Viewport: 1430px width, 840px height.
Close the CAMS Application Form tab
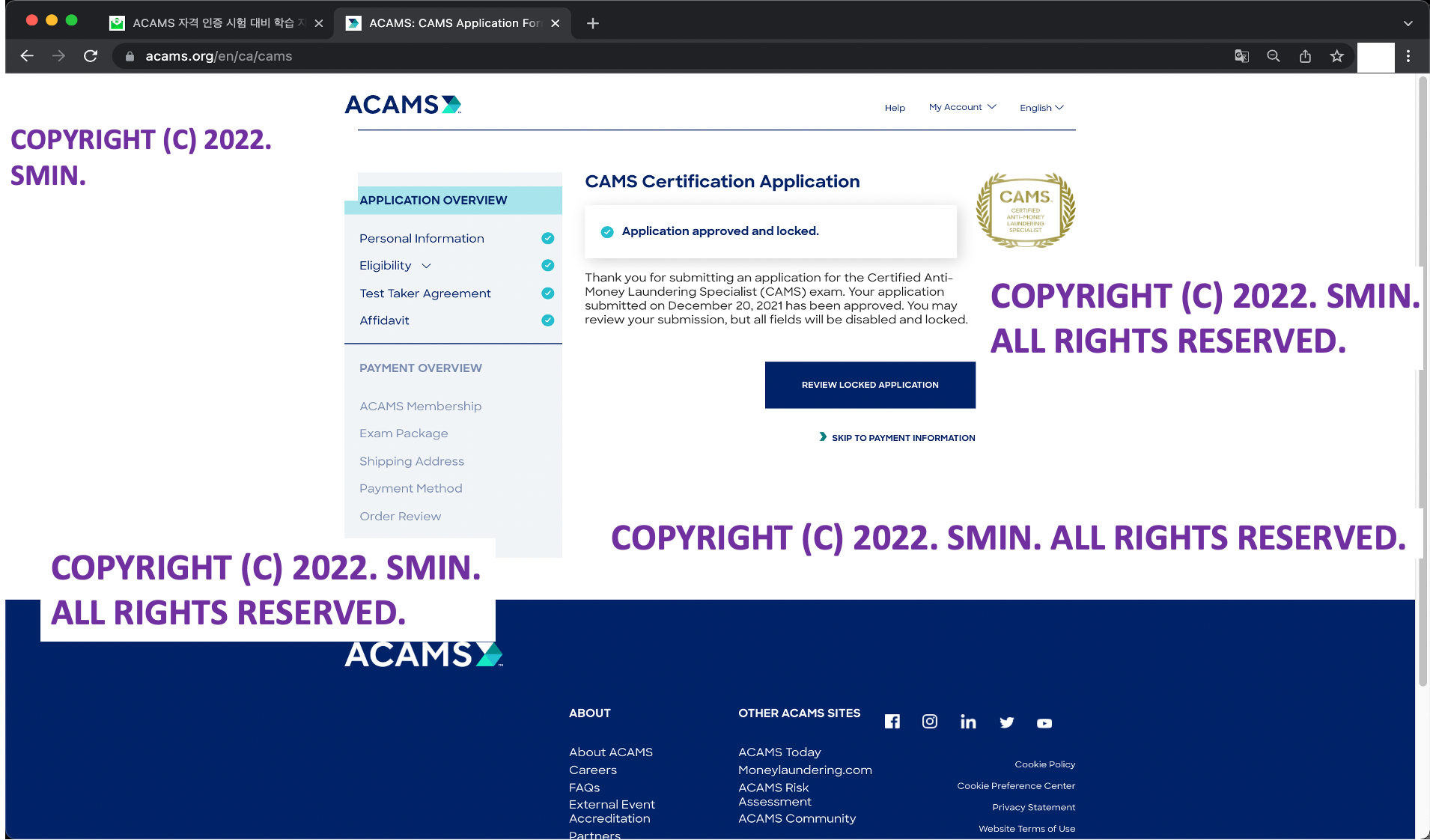[556, 23]
